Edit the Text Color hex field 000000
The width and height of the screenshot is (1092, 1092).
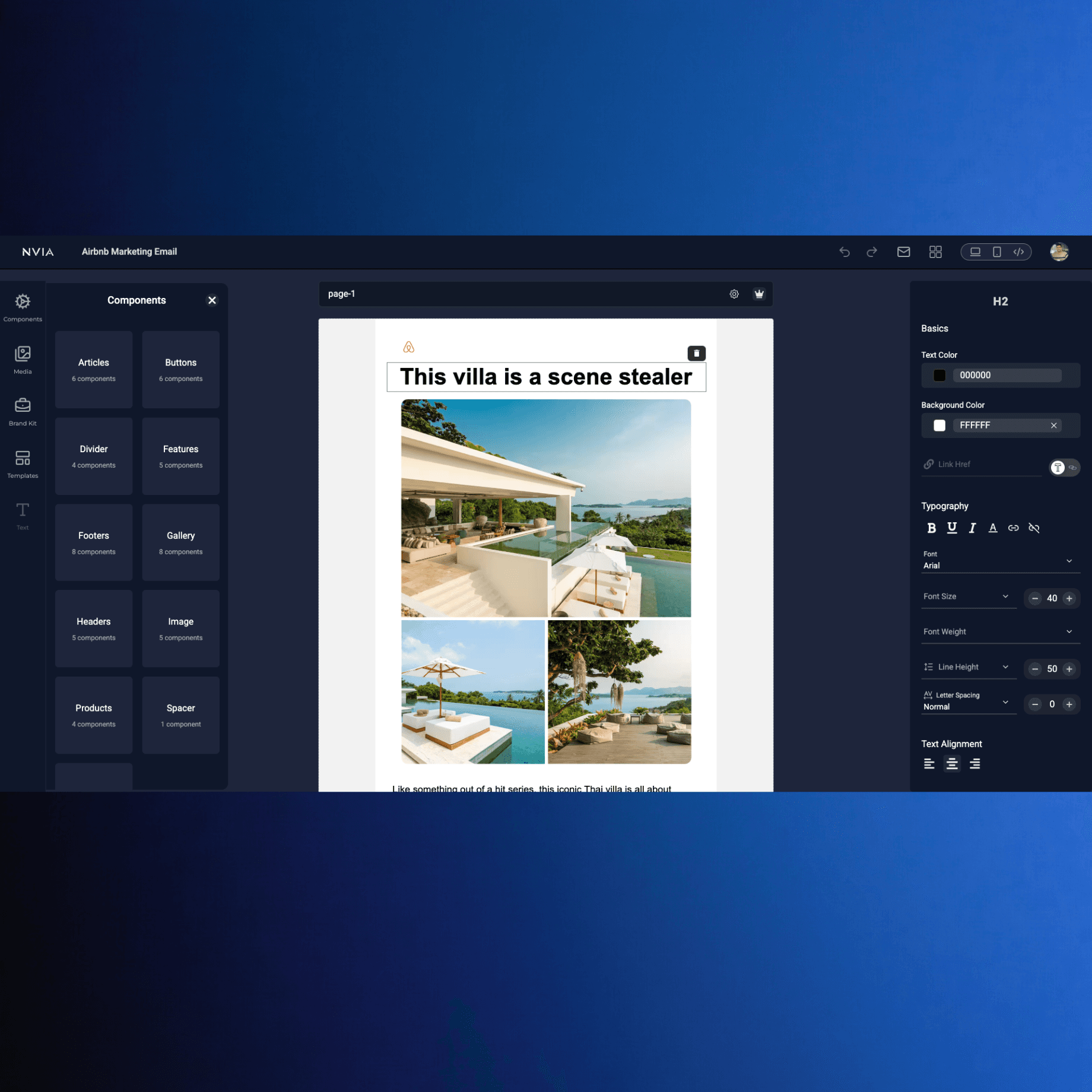pos(1007,375)
